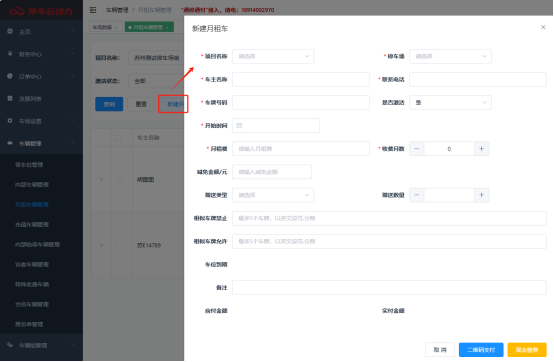The height and width of the screenshot is (362, 554).
Task: Open the 项目名称 dropdown in dialog
Action: click(273, 57)
